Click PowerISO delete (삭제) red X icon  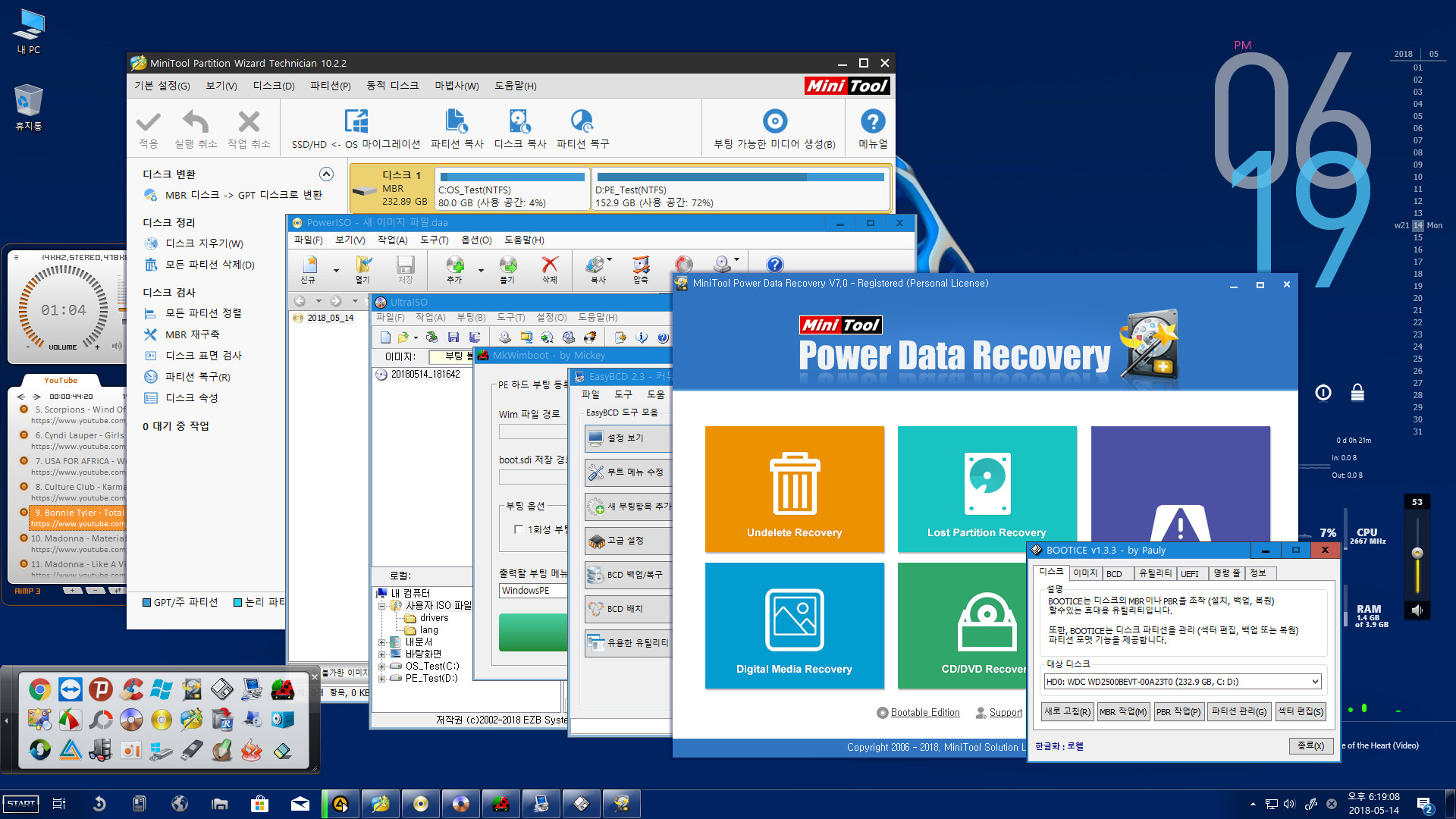(x=550, y=265)
